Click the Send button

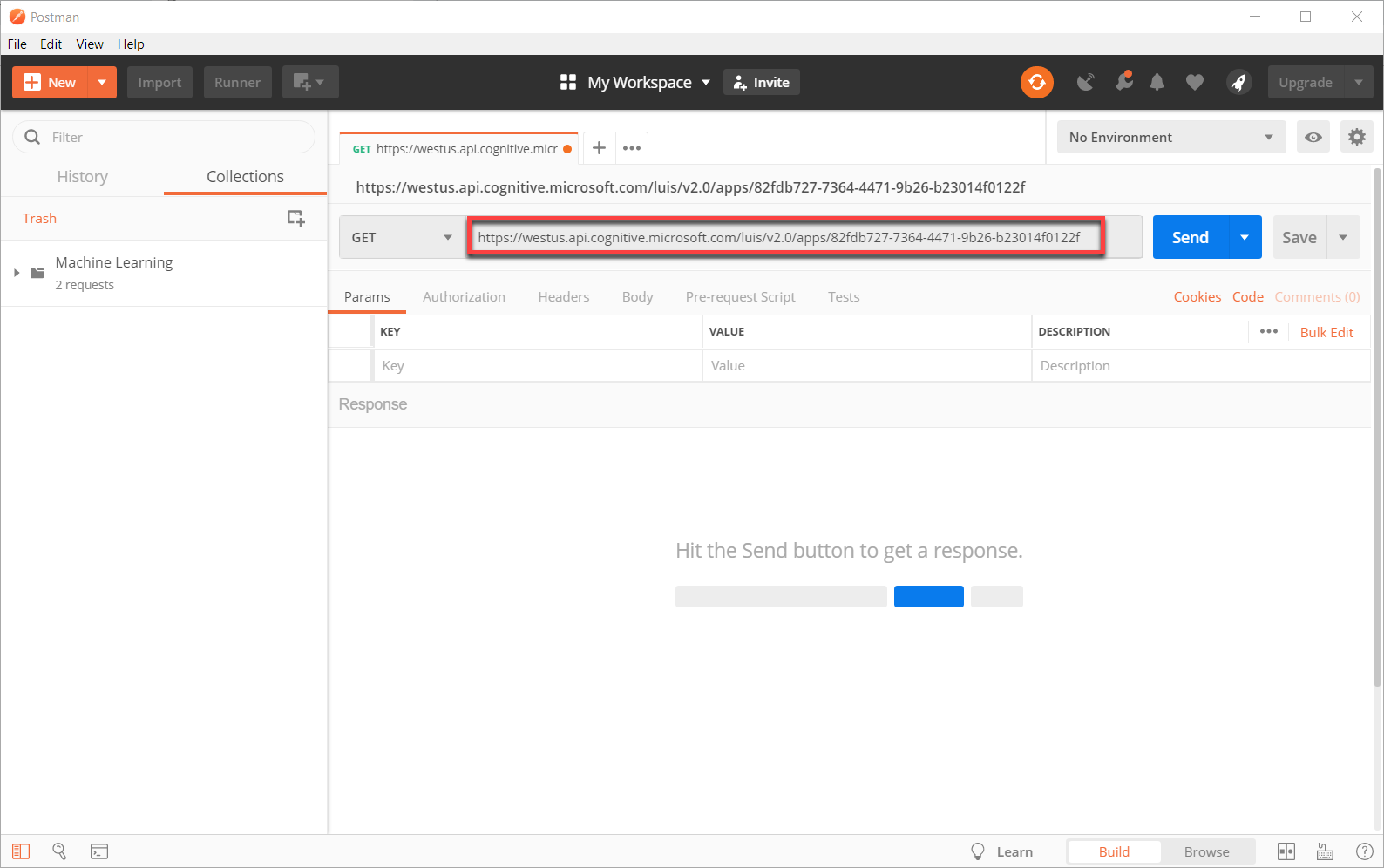(x=1191, y=237)
